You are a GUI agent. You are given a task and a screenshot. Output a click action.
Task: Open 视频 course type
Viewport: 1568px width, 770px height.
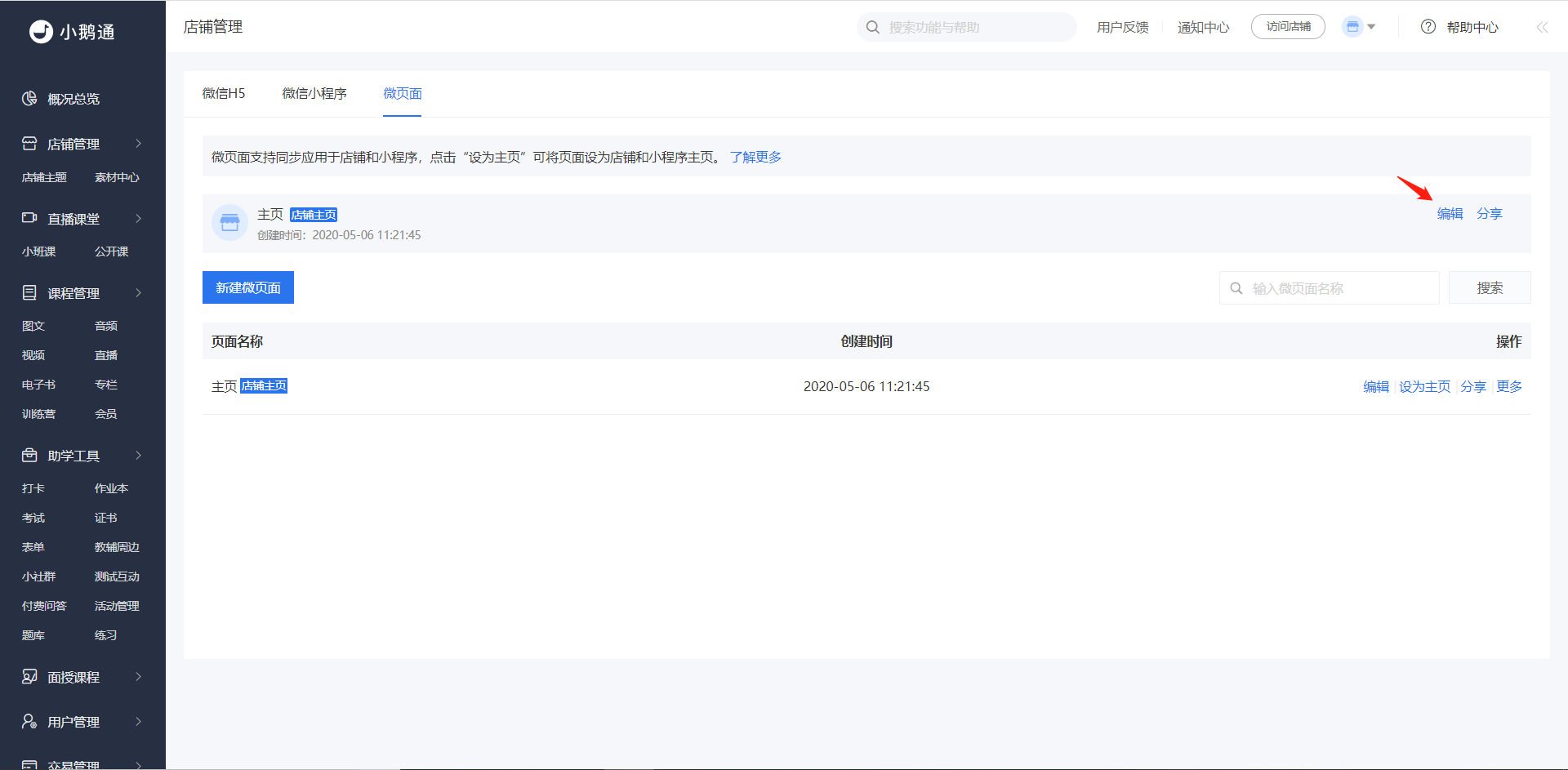point(33,355)
